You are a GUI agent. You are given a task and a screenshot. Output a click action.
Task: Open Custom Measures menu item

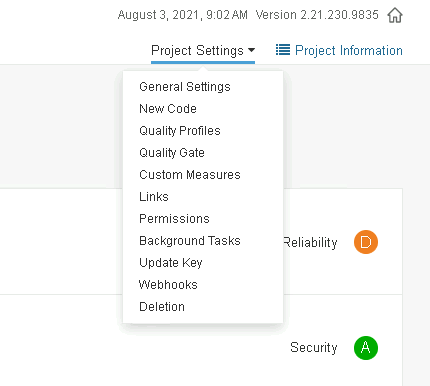pyautogui.click(x=190, y=175)
